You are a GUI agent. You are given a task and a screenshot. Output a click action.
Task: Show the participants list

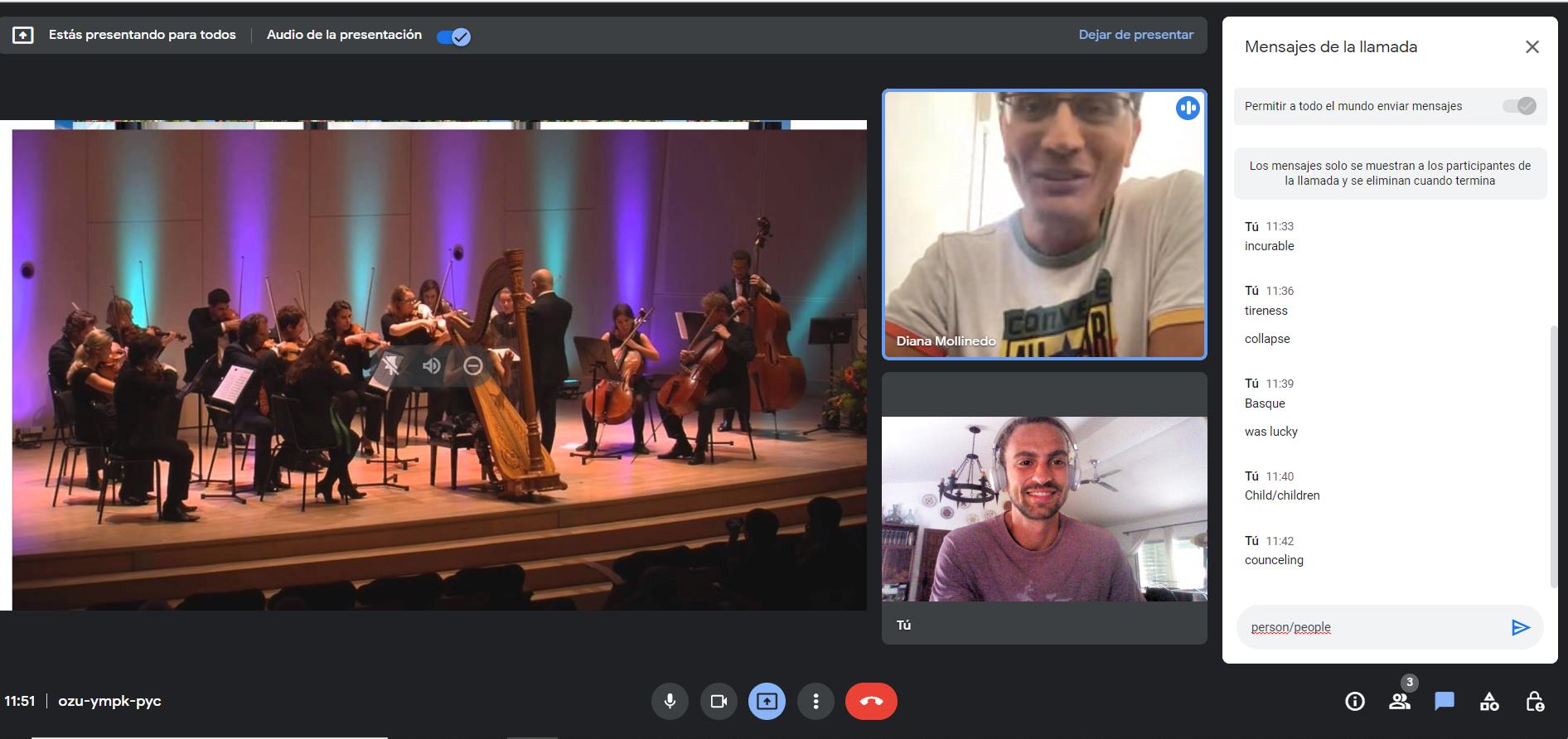pyautogui.click(x=1399, y=702)
